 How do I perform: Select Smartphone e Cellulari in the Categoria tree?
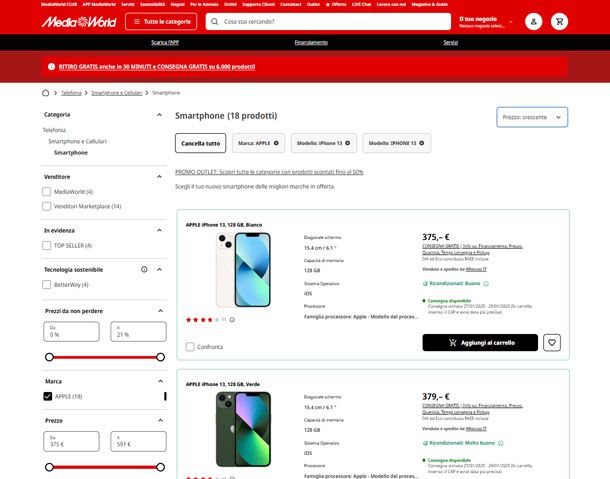77,141
